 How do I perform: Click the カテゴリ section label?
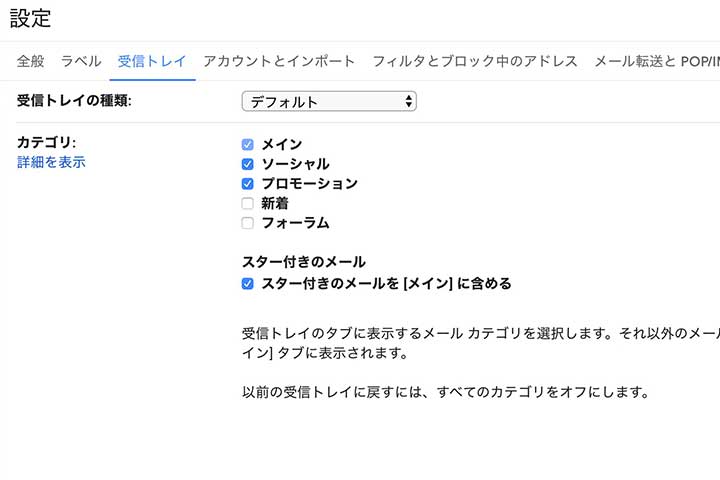point(47,142)
